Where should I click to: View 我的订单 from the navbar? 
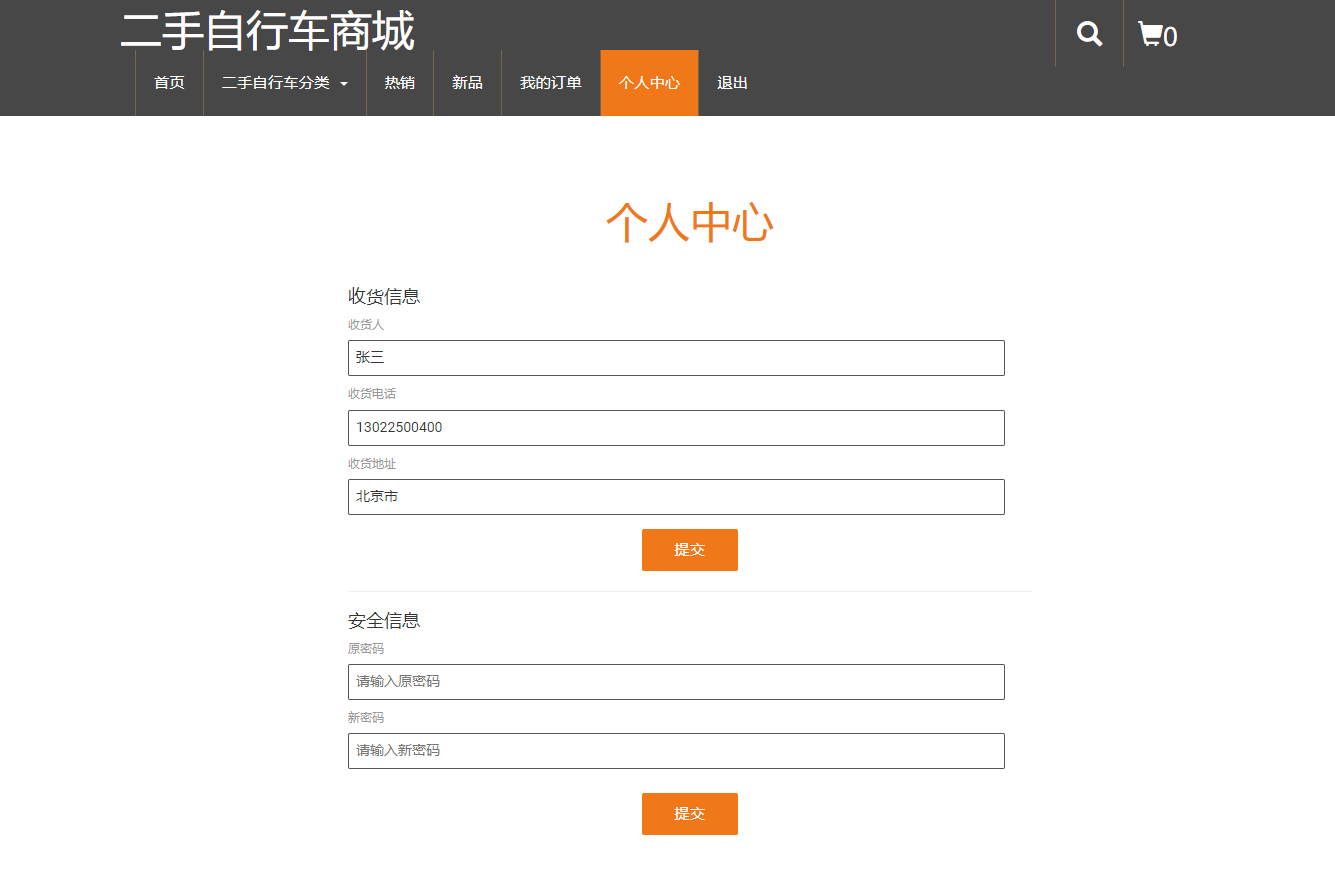(549, 83)
